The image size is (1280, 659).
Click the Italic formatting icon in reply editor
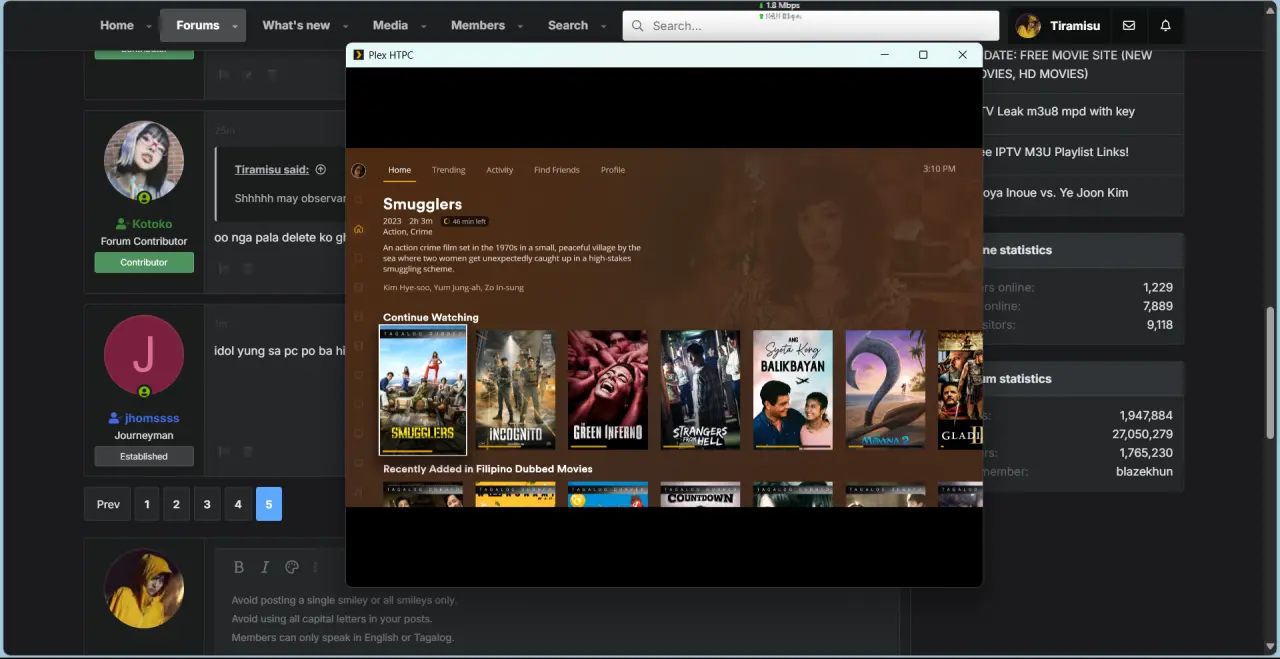(x=265, y=567)
